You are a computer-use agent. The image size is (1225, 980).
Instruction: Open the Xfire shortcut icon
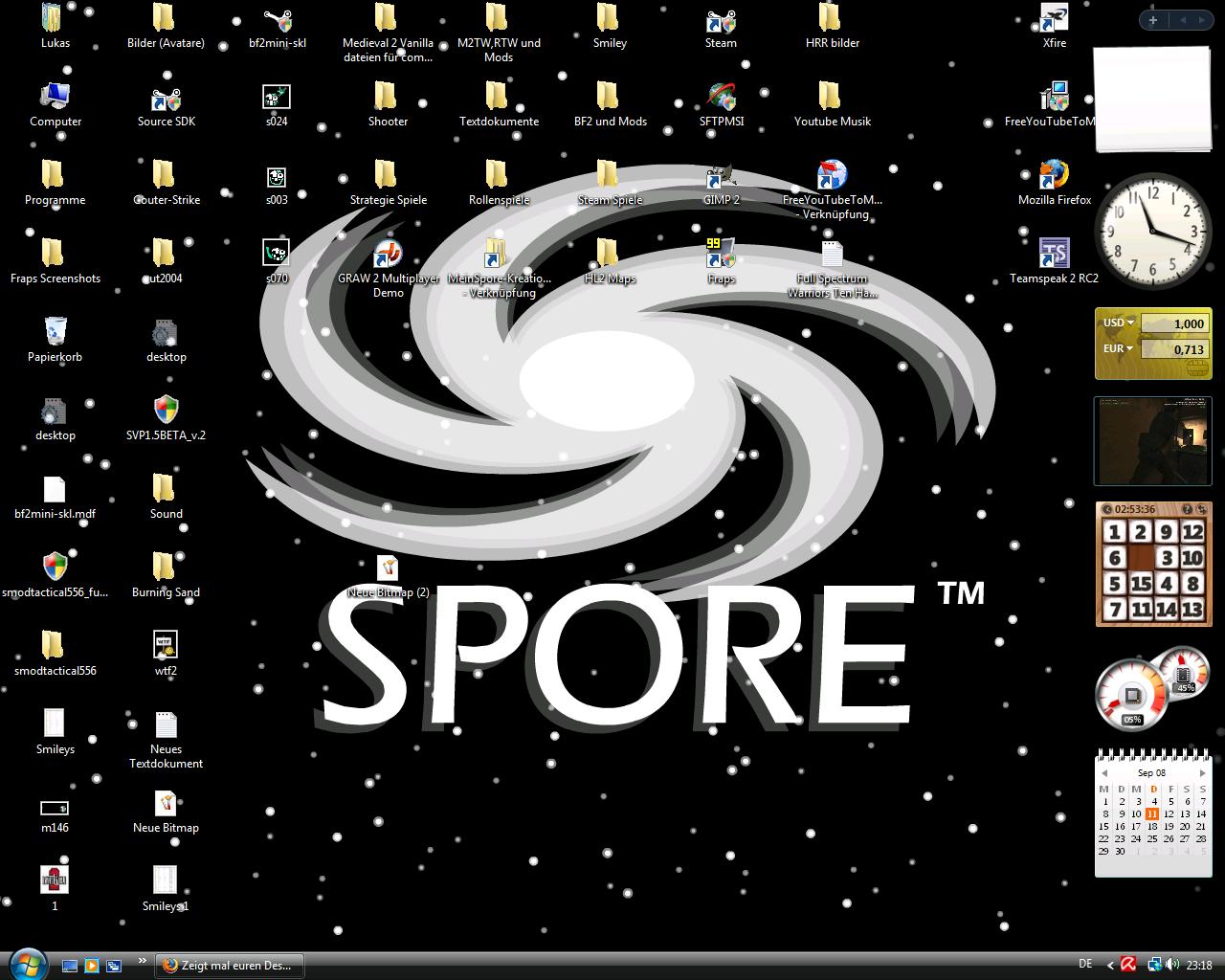(1054, 20)
